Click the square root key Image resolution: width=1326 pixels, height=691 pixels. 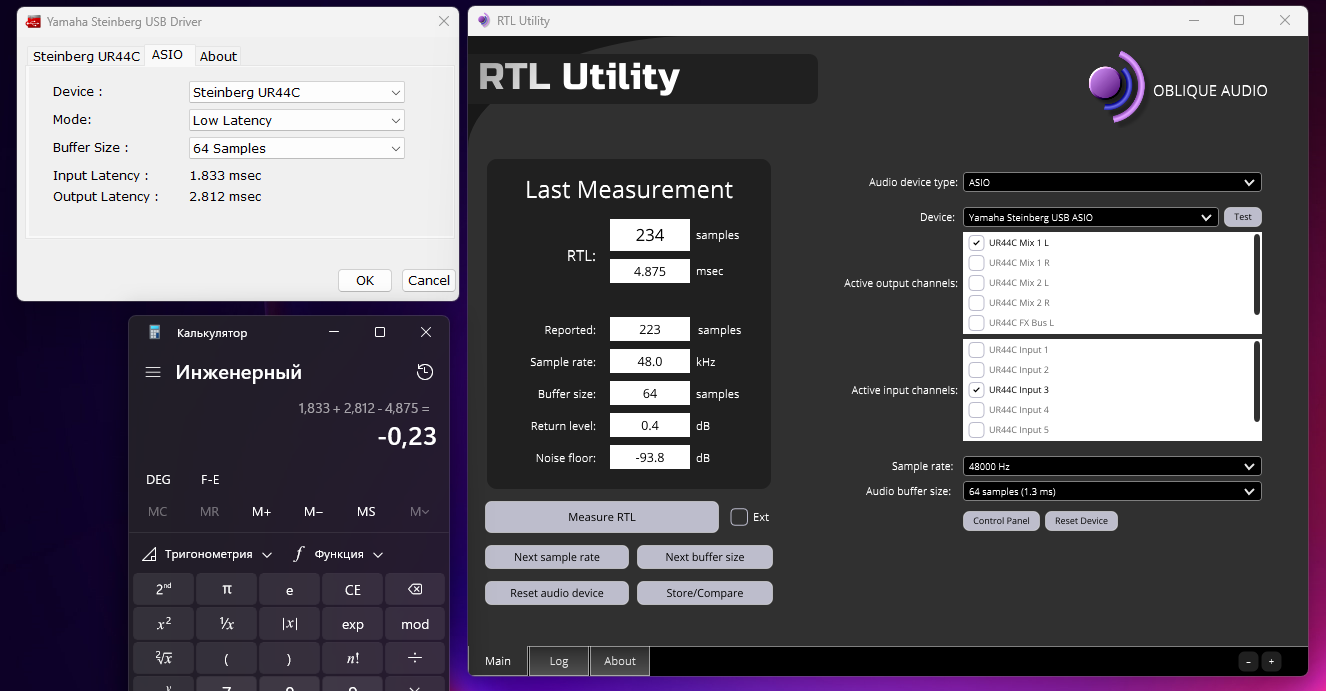click(x=164, y=658)
